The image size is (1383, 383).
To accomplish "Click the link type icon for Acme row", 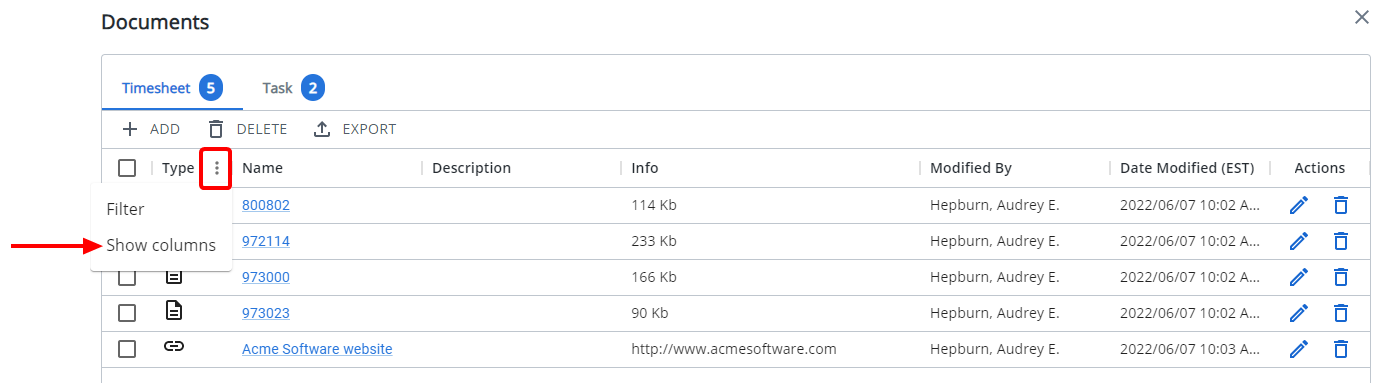I will [174, 347].
